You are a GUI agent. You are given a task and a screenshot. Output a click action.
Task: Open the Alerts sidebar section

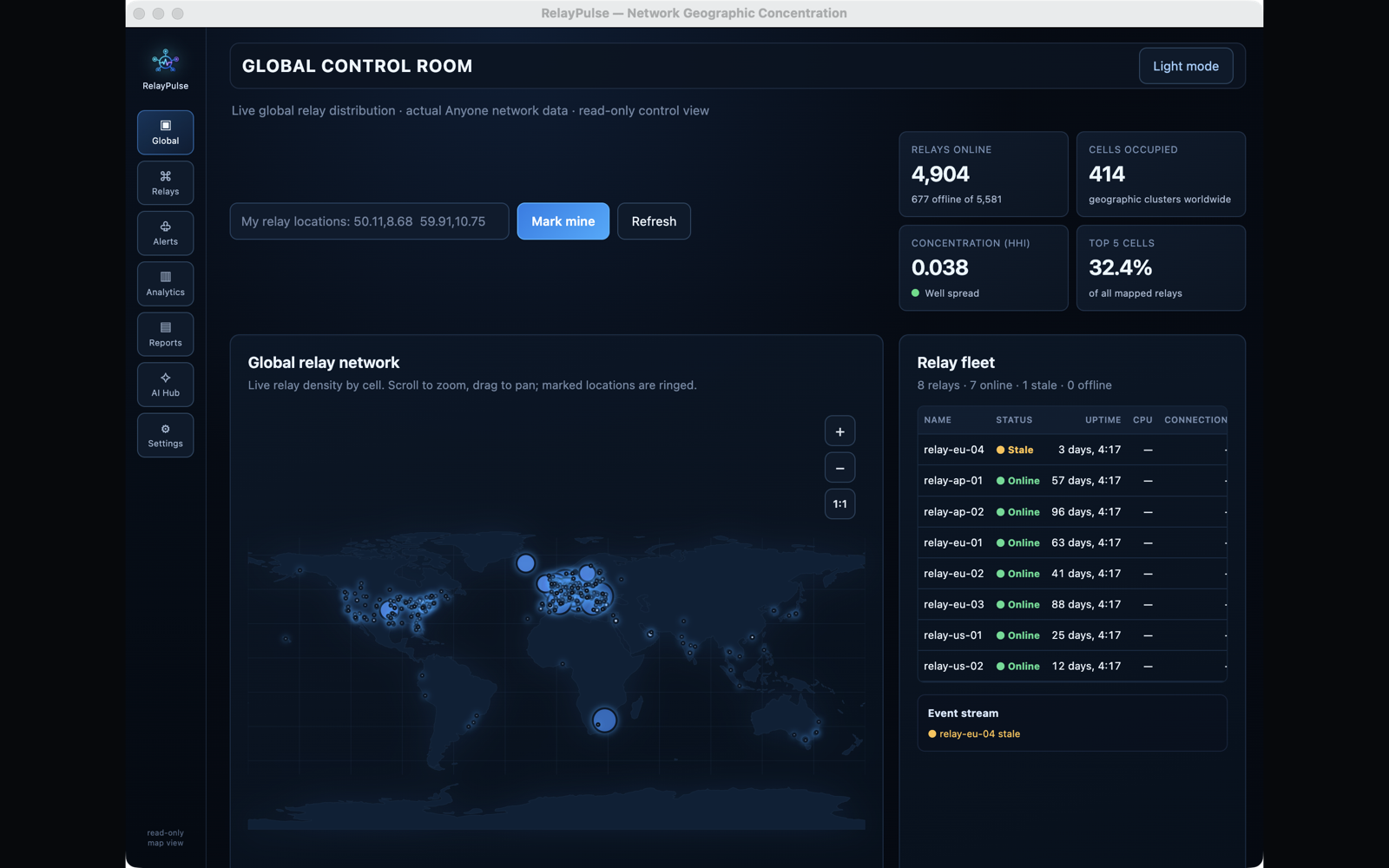(x=165, y=233)
